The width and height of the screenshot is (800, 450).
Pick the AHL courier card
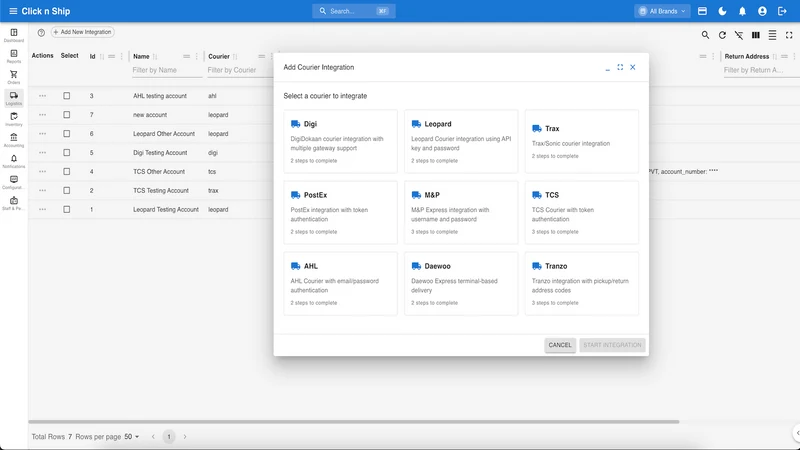[340, 284]
